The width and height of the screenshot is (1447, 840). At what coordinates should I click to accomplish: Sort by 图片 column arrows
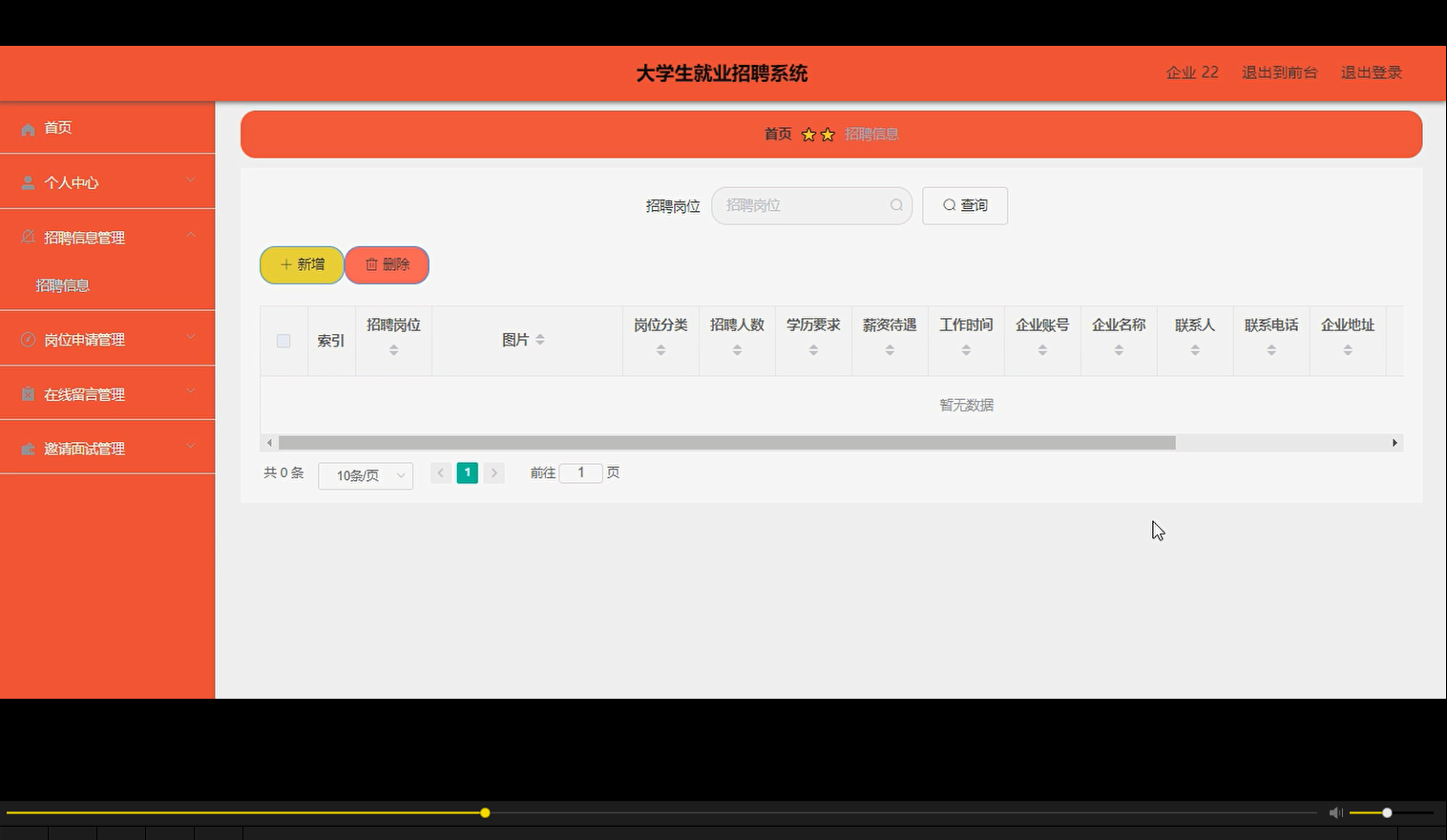coord(539,340)
